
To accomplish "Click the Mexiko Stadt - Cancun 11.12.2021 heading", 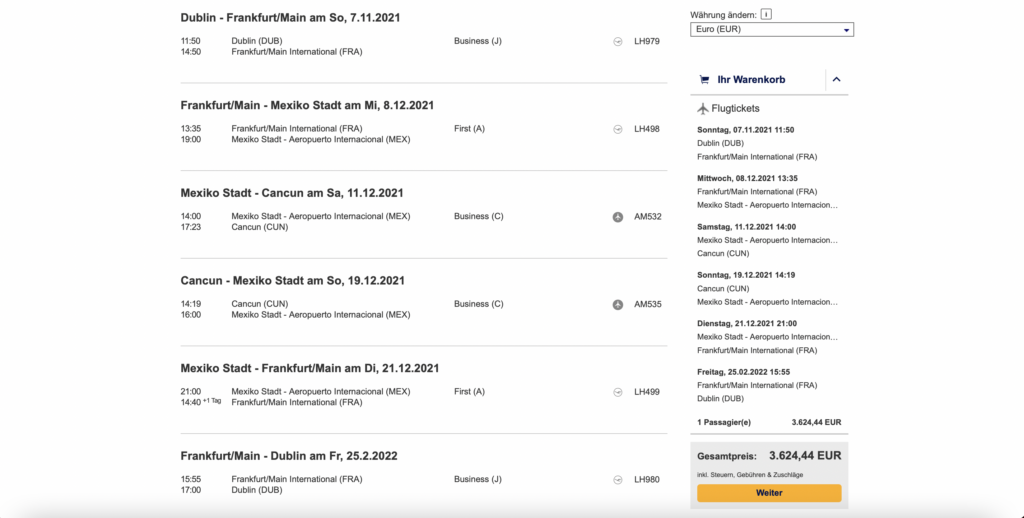I will tap(292, 193).
